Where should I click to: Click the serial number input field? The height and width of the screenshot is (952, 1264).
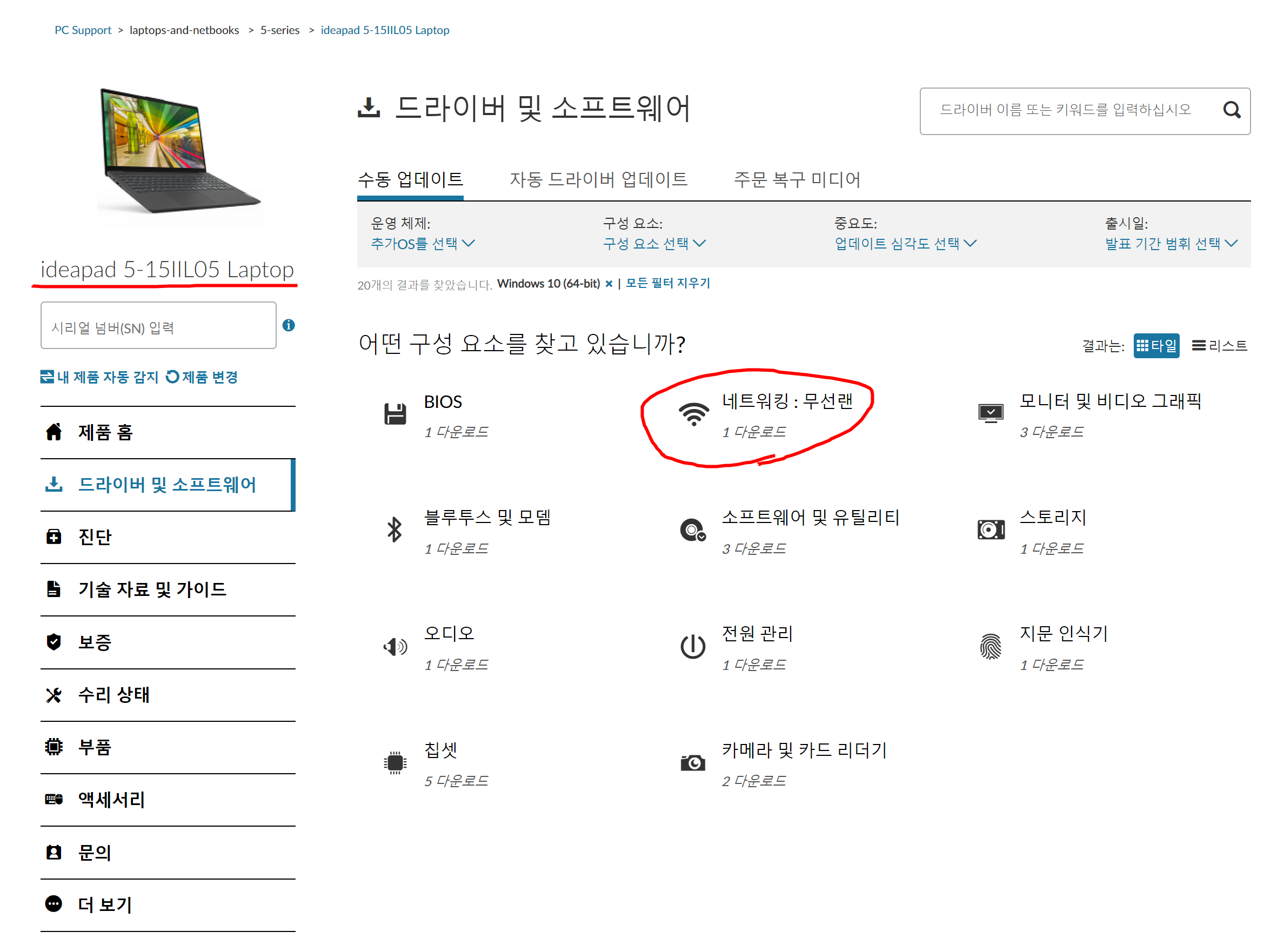[158, 326]
